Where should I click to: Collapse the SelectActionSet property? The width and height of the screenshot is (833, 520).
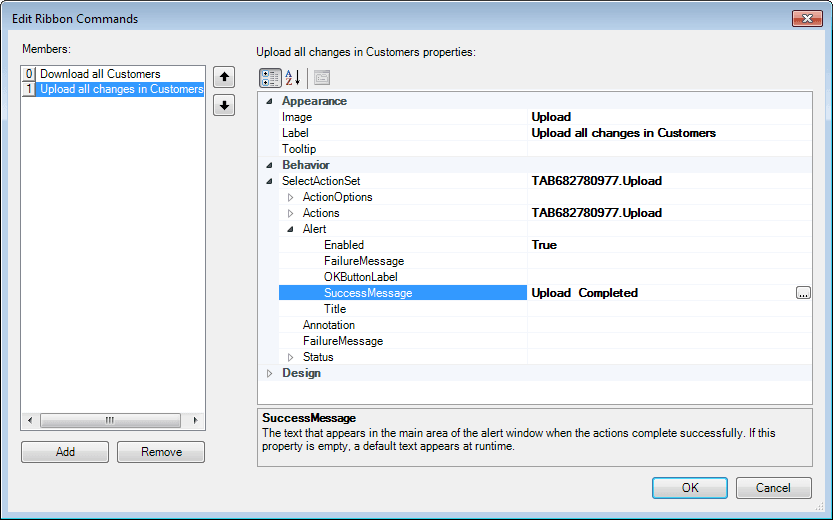click(269, 181)
